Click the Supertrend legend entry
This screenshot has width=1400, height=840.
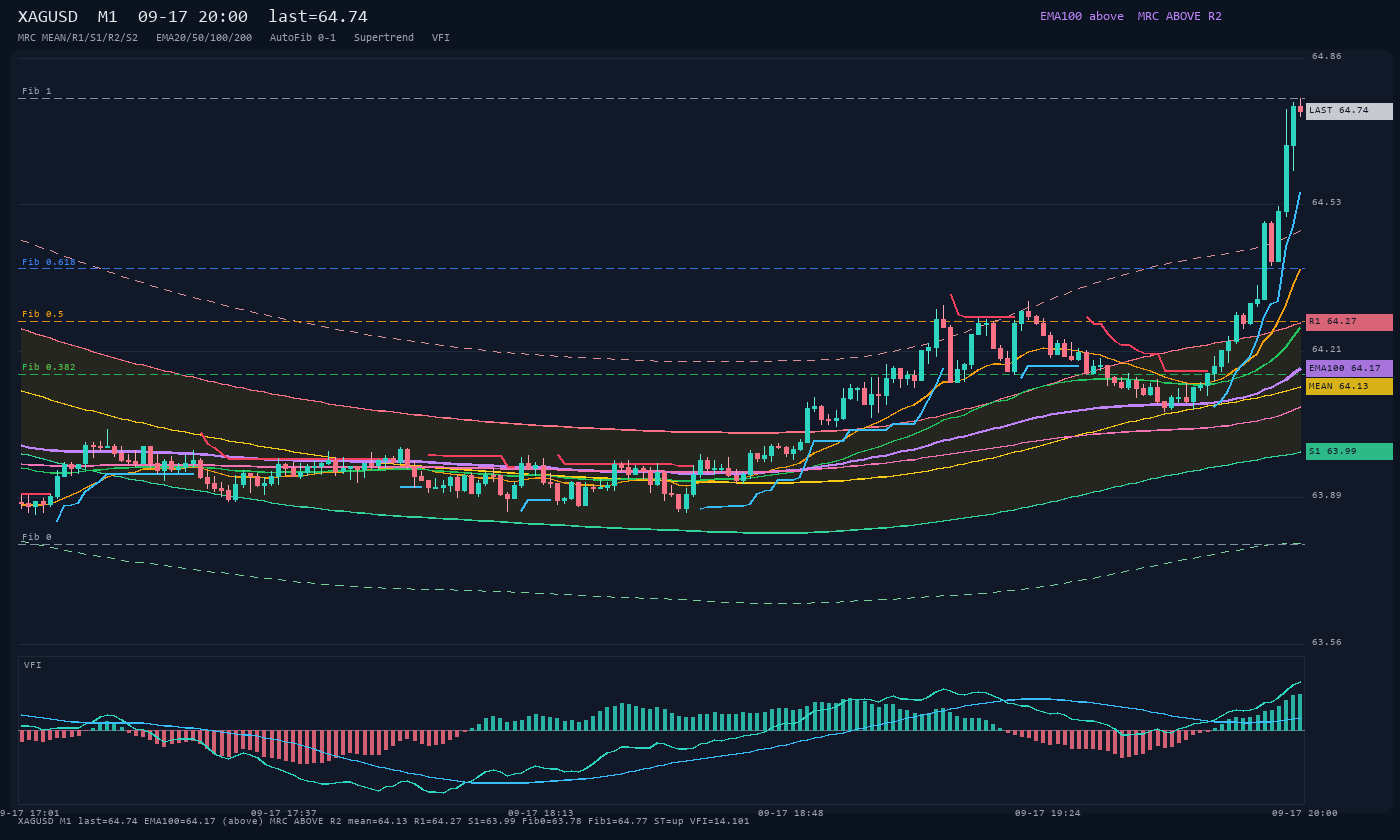(x=384, y=38)
